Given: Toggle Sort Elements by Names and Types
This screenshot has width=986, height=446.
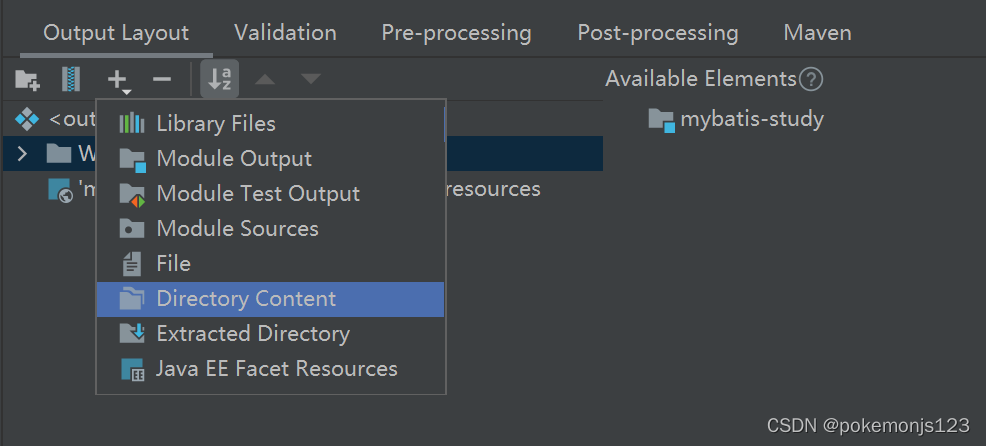Looking at the screenshot, I should pos(219,79).
